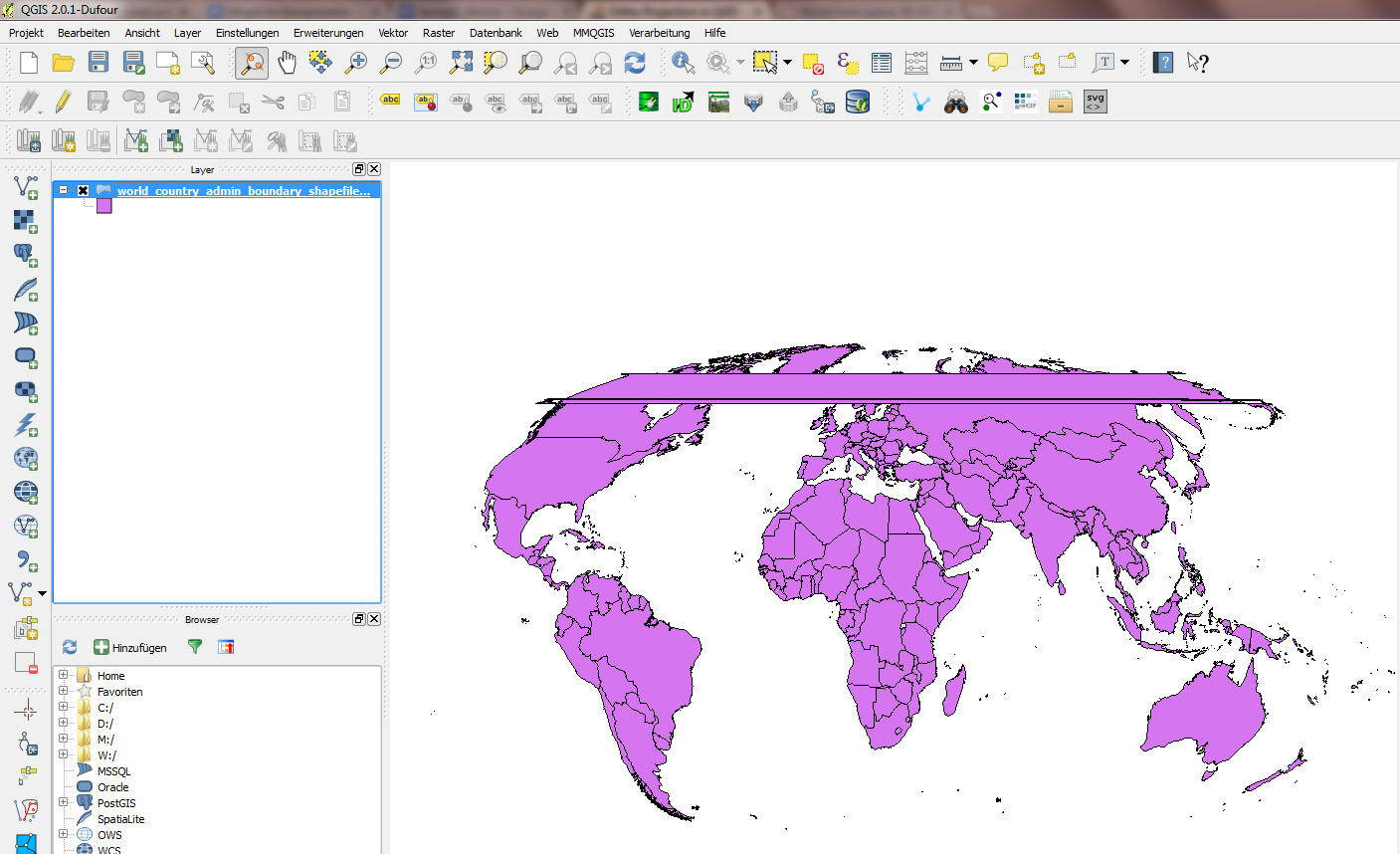Expand the Home folder in Browser
Screen dimensions: 1400x854
click(63, 675)
